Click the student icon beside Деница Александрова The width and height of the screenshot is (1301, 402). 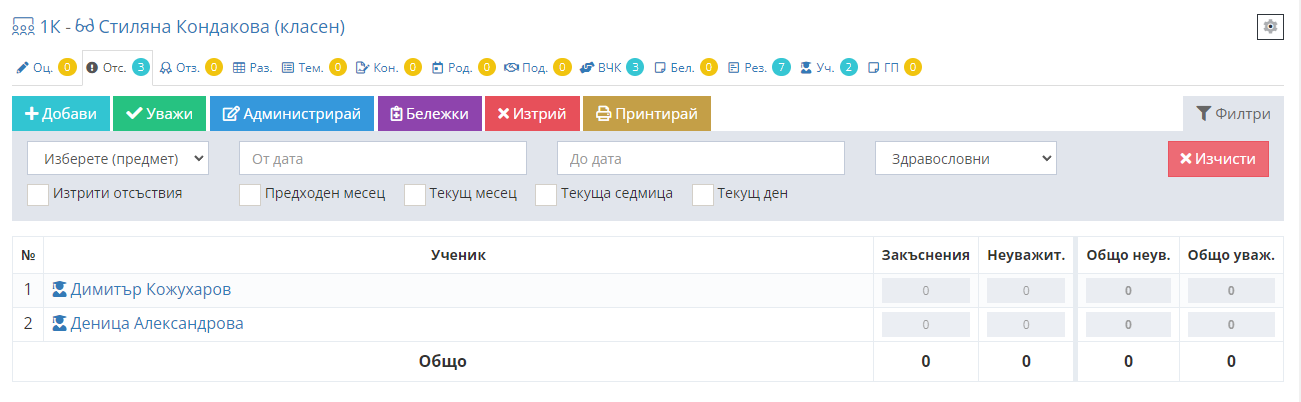coord(59,324)
